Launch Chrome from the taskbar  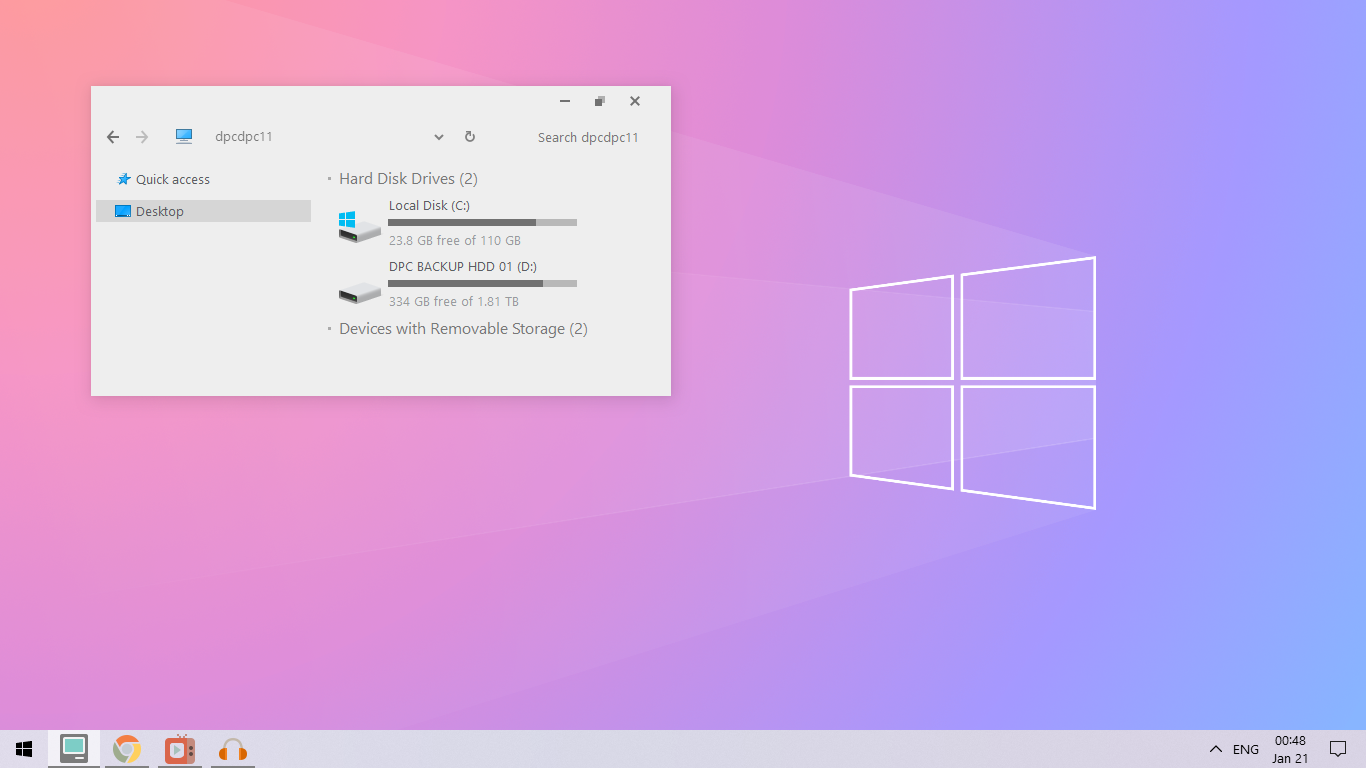(x=127, y=749)
